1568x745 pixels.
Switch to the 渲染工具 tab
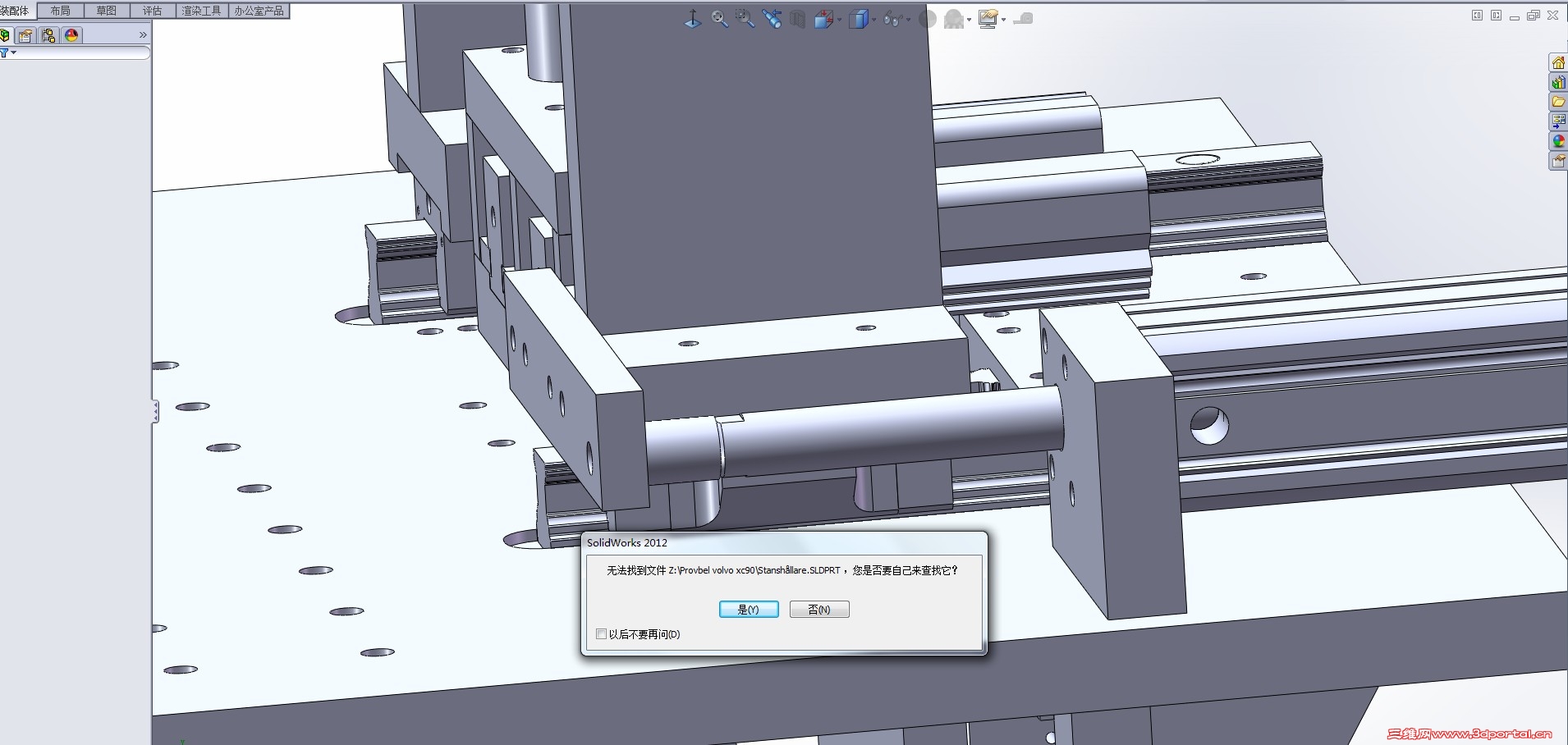(202, 11)
